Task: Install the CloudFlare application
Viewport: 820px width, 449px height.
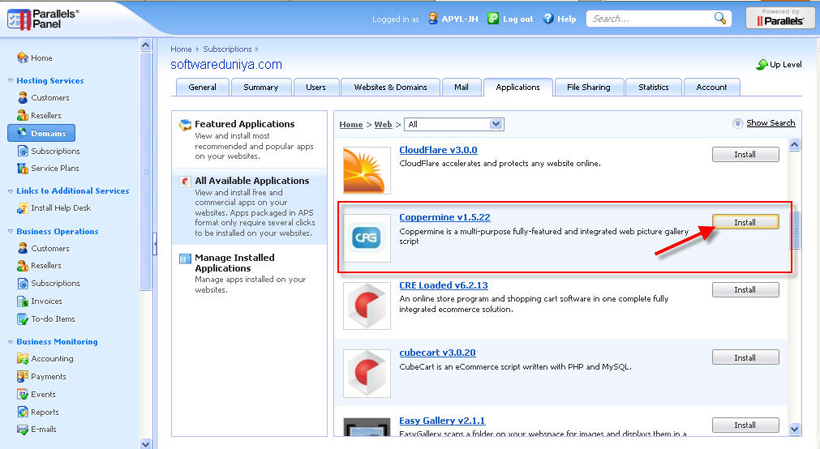Action: click(x=745, y=154)
